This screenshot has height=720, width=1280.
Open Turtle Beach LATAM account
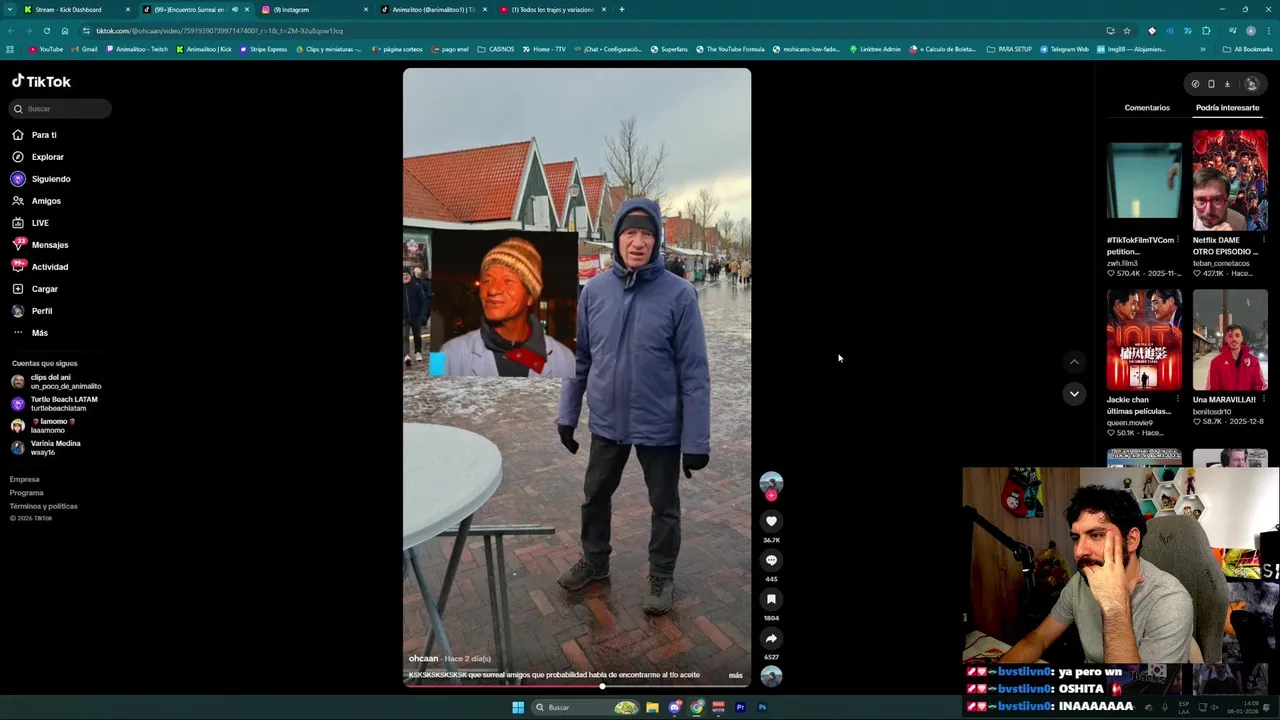tap(55, 404)
